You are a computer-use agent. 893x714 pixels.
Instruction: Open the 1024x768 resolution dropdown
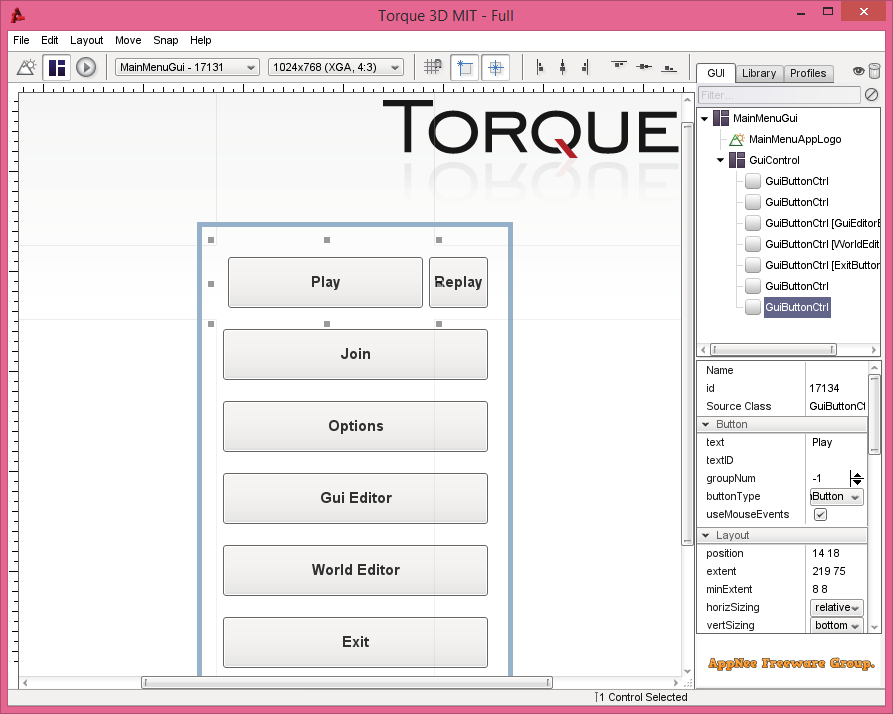(336, 67)
